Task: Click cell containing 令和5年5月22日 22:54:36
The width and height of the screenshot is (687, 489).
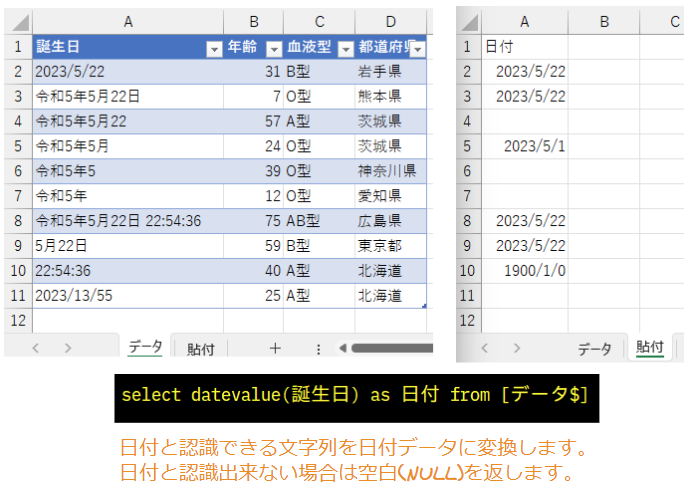Action: [x=128, y=221]
